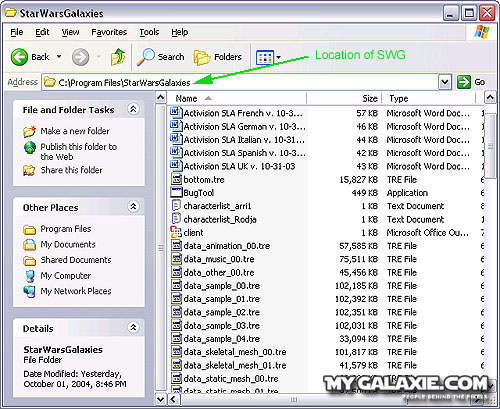Select data_skeletal_mesh_00.tre file name

click(235, 352)
